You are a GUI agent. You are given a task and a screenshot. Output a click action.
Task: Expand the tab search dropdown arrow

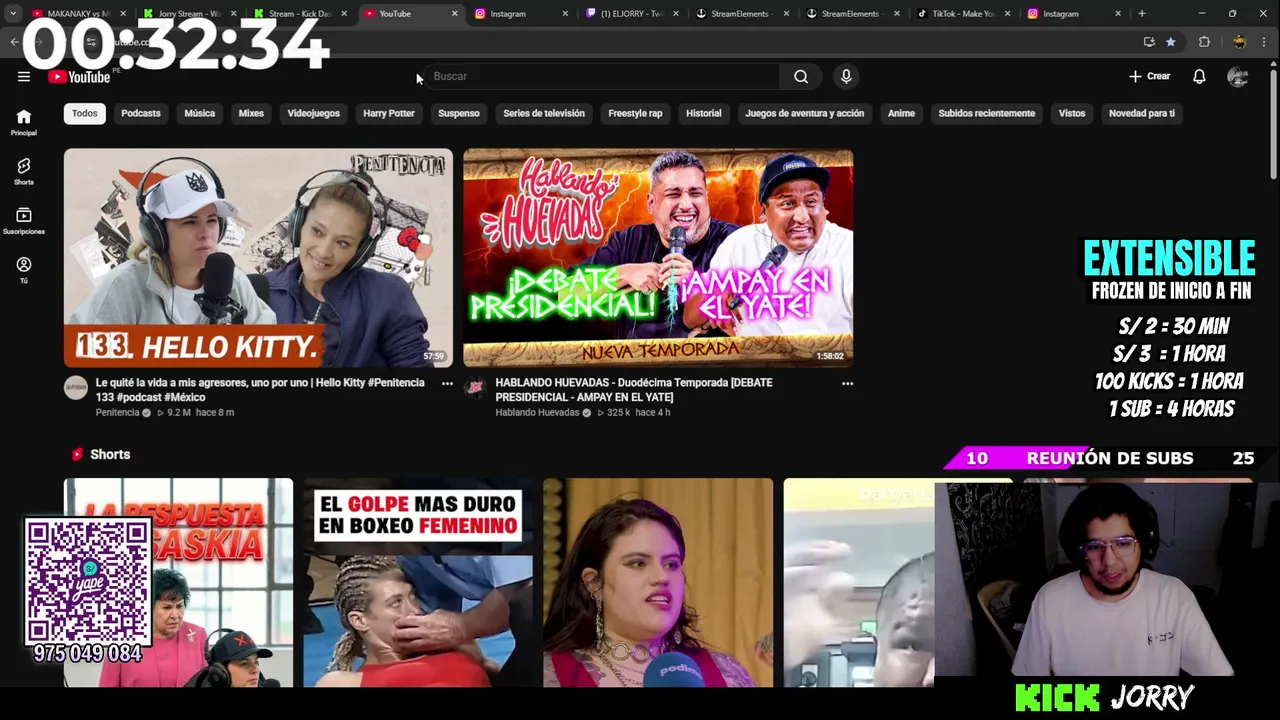pyautogui.click(x=13, y=14)
